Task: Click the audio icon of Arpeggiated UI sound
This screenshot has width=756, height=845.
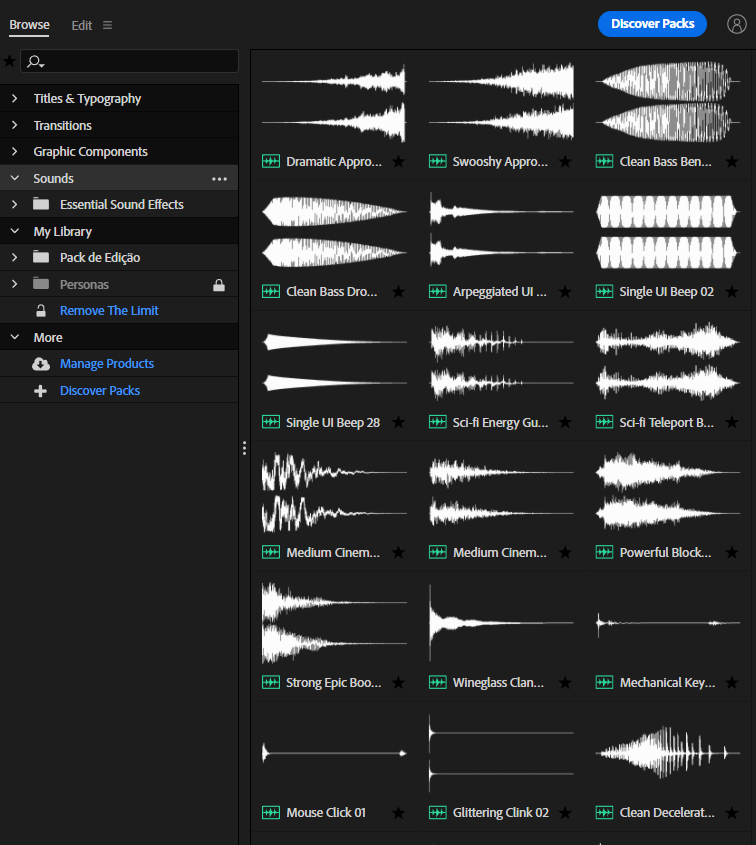Action: [x=438, y=292]
